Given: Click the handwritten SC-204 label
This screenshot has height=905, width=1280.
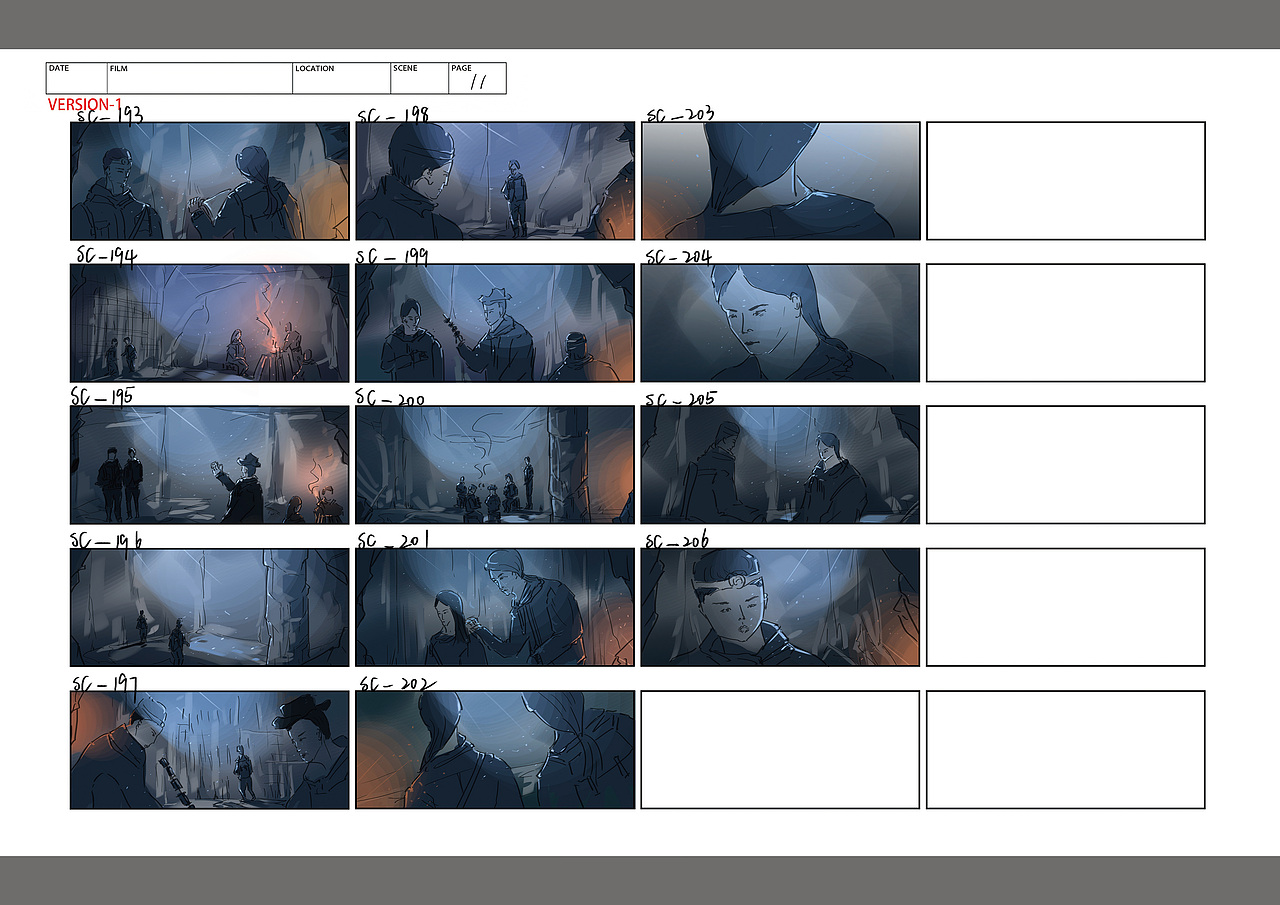Looking at the screenshot, I should pos(679,257).
